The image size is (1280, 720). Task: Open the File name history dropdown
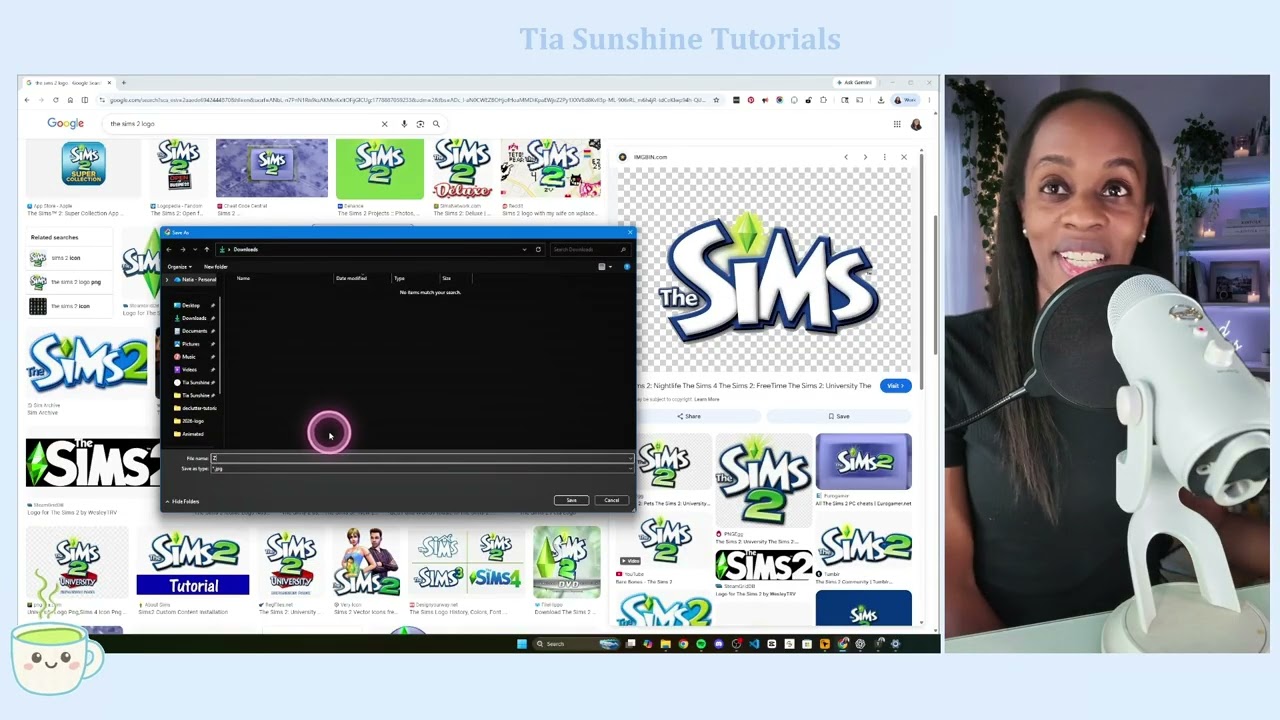[630, 458]
